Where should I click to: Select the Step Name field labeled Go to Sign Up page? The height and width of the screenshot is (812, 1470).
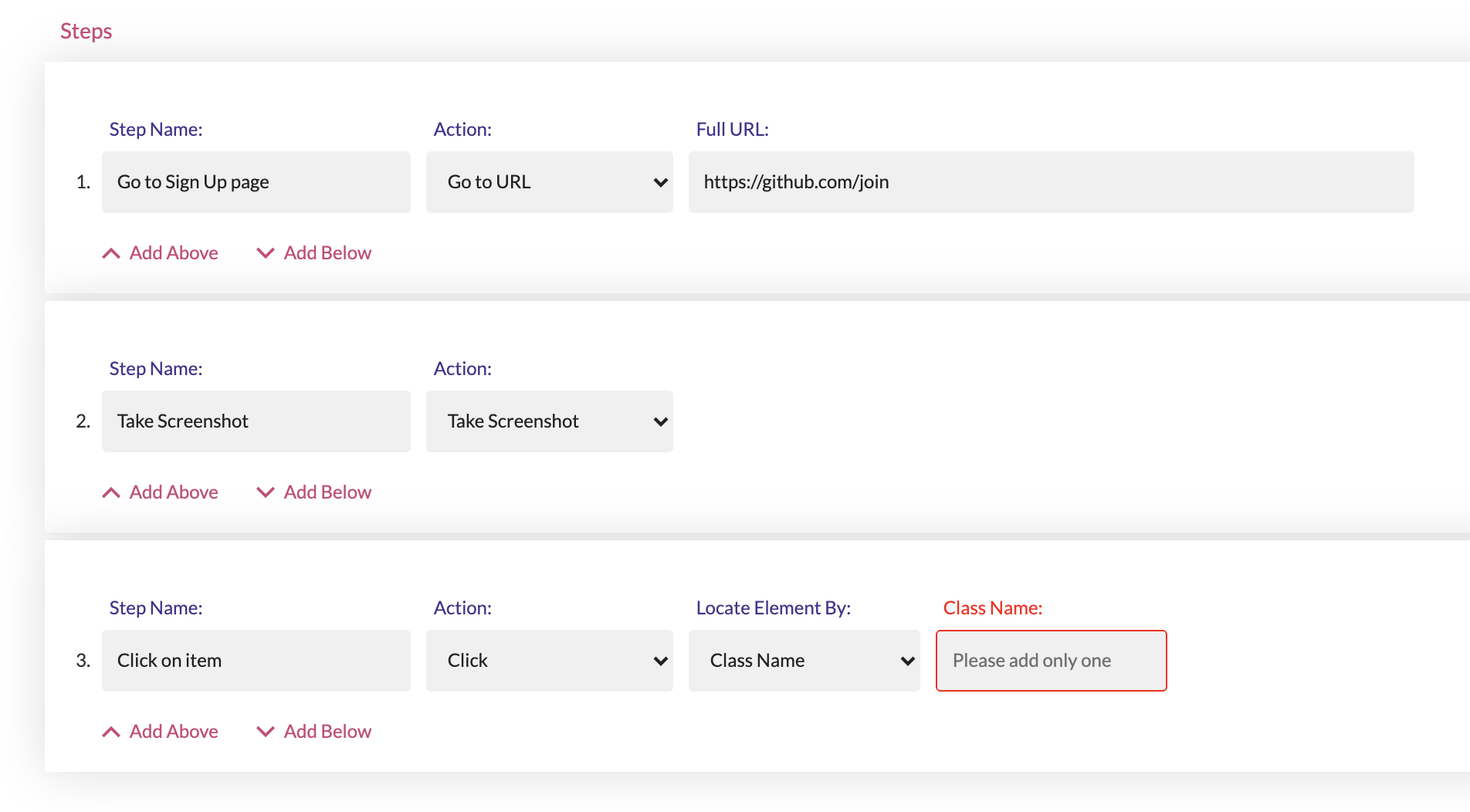pos(256,182)
